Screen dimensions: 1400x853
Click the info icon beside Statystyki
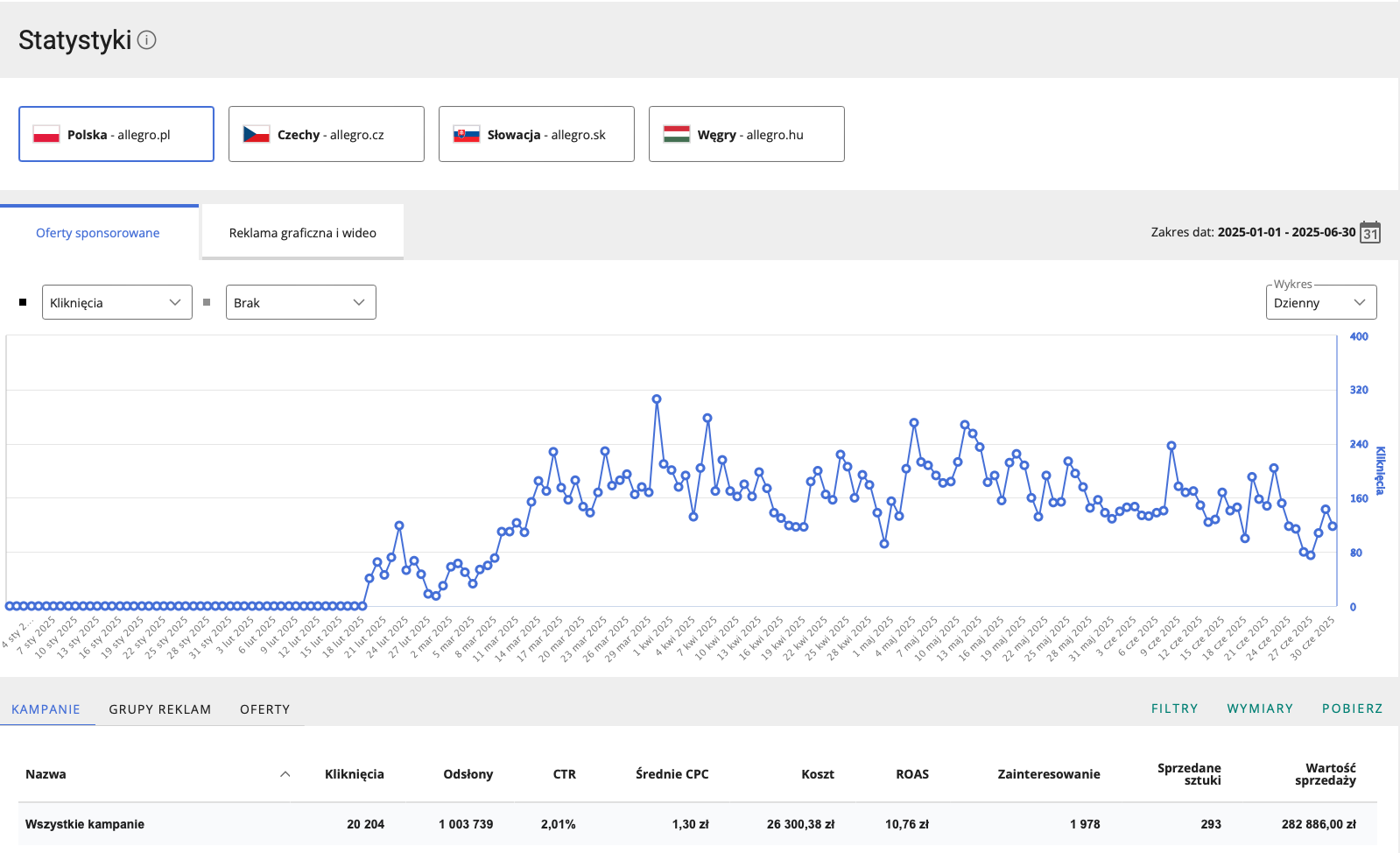[x=147, y=40]
